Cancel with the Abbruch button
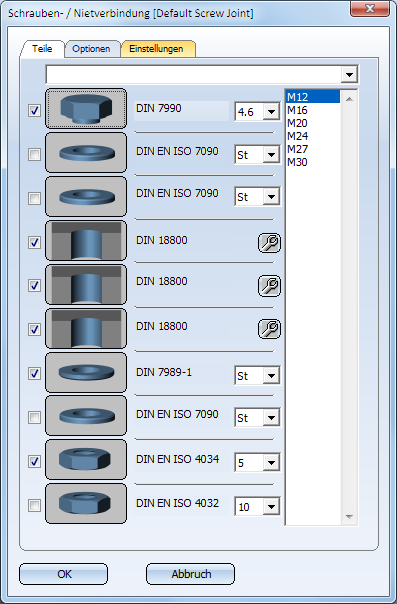 click(x=191, y=574)
